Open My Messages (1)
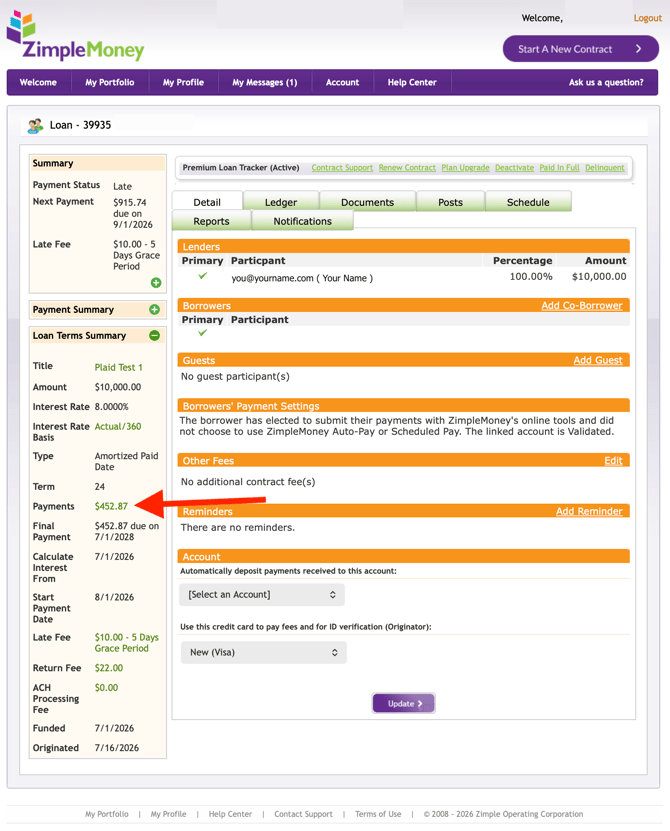This screenshot has height=831, width=670. [265, 82]
